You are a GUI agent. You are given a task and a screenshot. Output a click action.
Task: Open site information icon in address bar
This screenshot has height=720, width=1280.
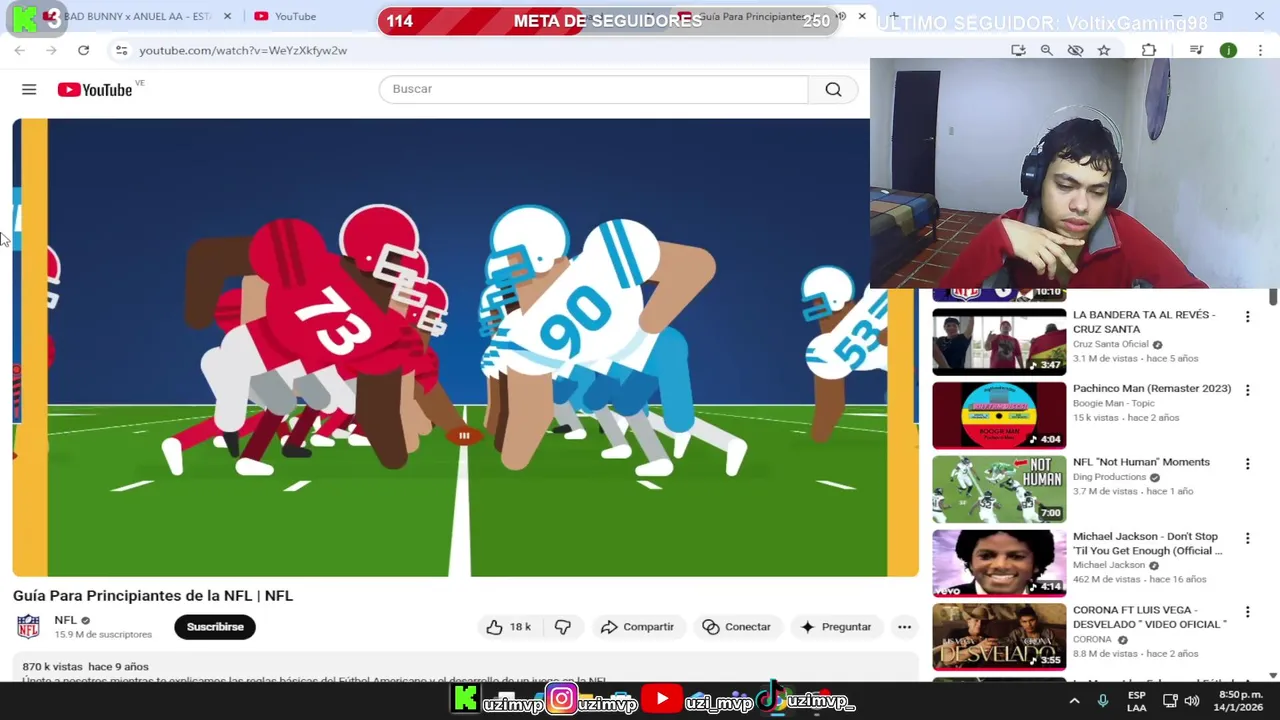121,50
